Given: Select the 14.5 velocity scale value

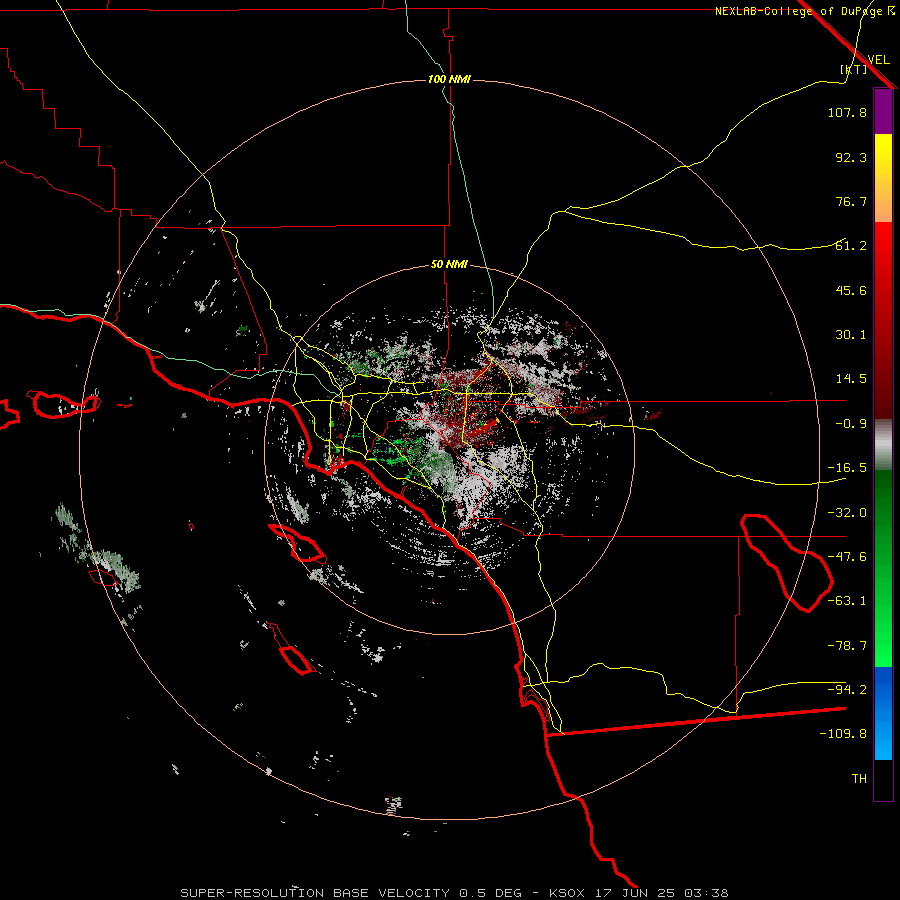Looking at the screenshot, I should pos(851,379).
